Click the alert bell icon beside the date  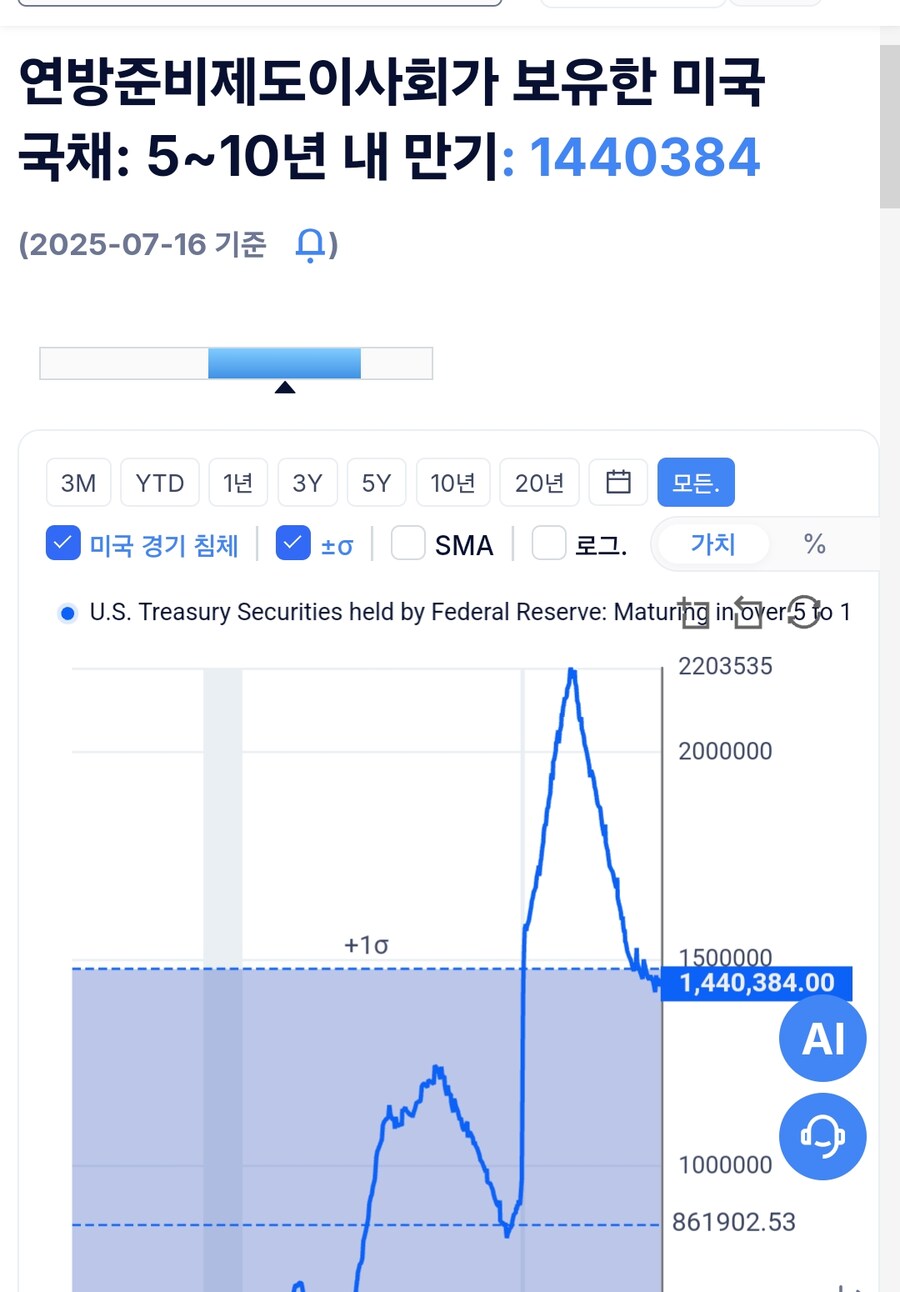coord(311,244)
